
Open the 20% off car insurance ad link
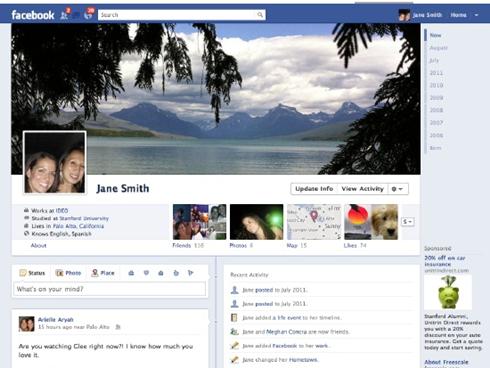click(445, 261)
